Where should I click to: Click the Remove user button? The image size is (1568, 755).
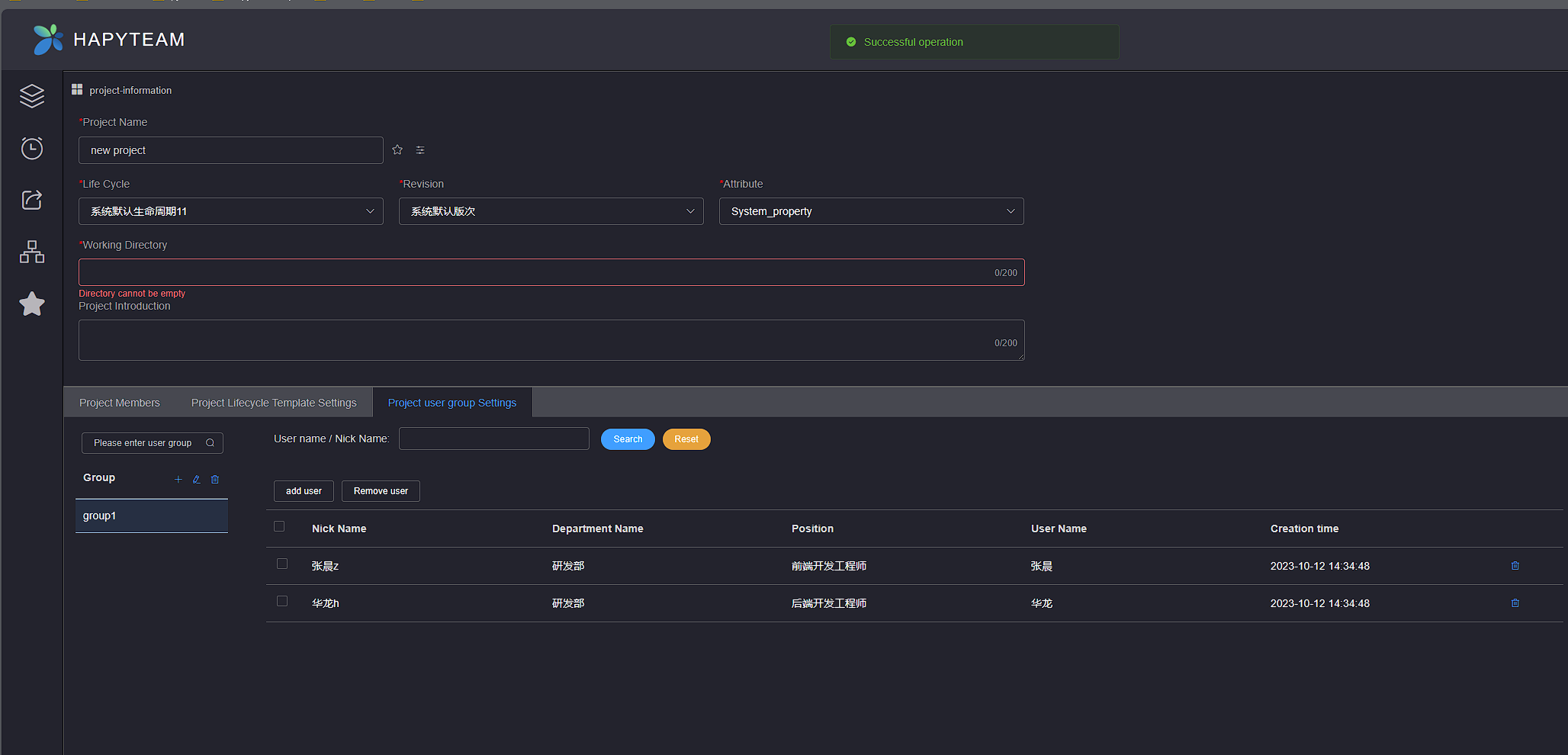[381, 491]
